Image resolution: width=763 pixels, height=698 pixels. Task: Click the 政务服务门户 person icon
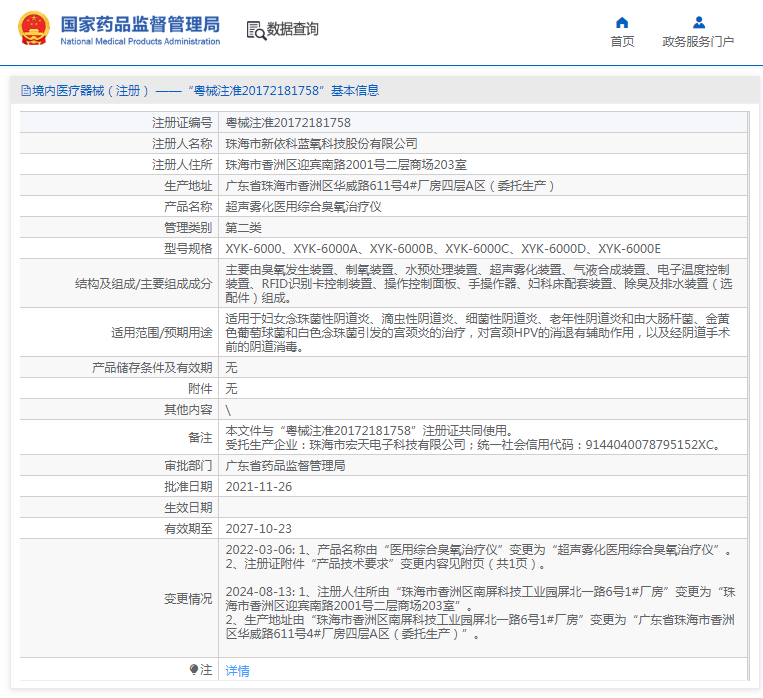698,22
